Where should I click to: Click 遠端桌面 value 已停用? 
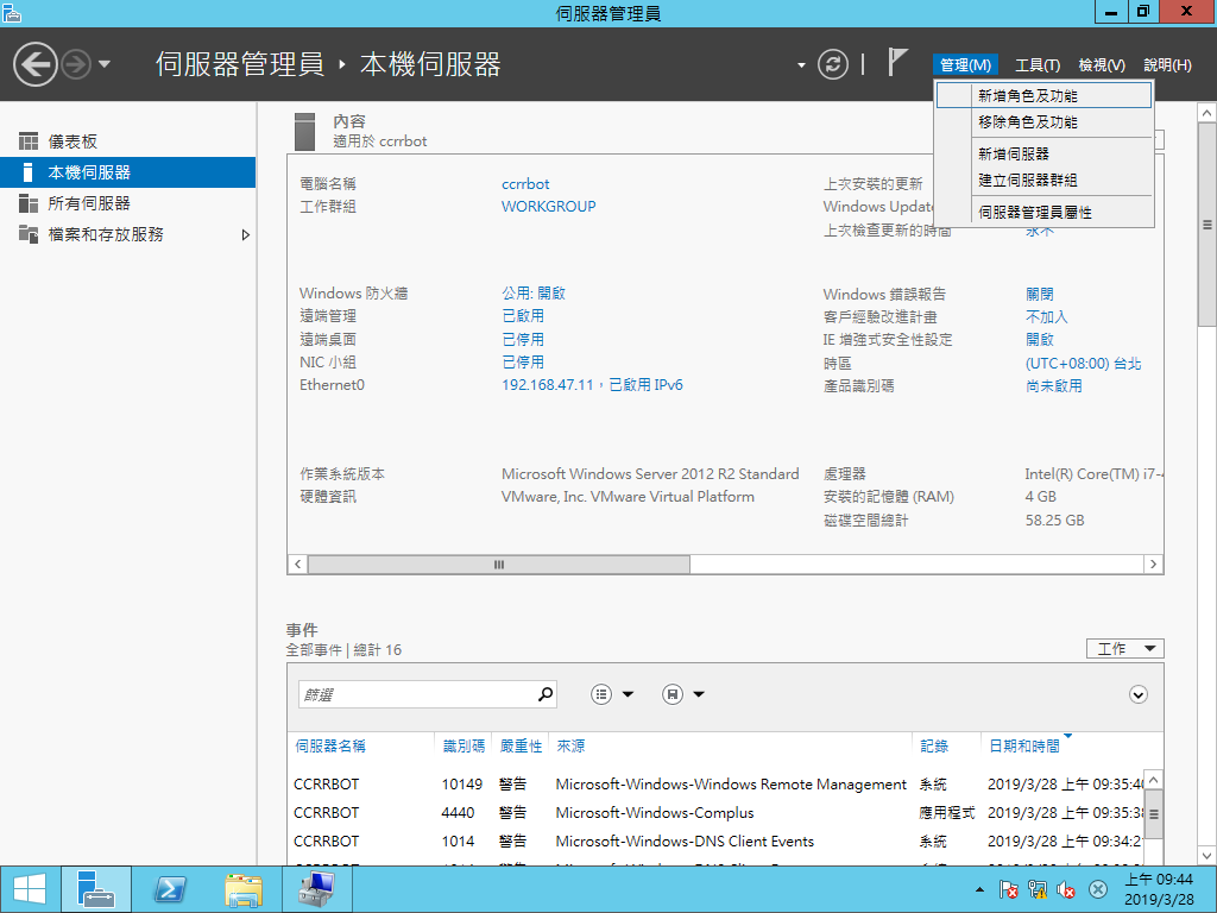(522, 339)
